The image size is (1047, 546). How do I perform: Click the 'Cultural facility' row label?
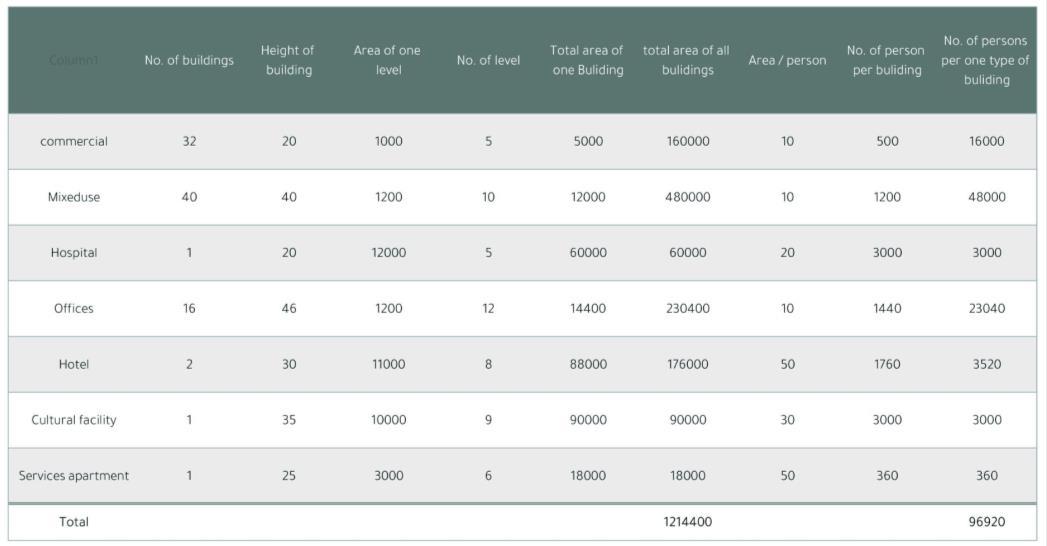[74, 420]
